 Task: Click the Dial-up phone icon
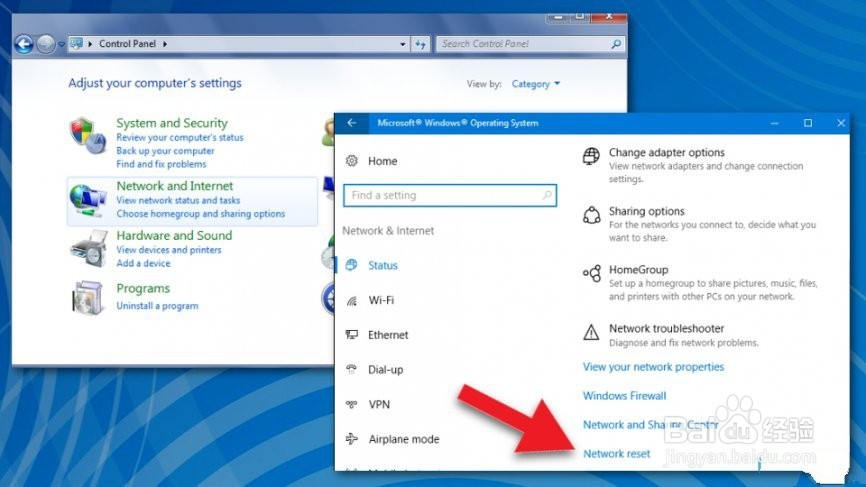pos(352,369)
